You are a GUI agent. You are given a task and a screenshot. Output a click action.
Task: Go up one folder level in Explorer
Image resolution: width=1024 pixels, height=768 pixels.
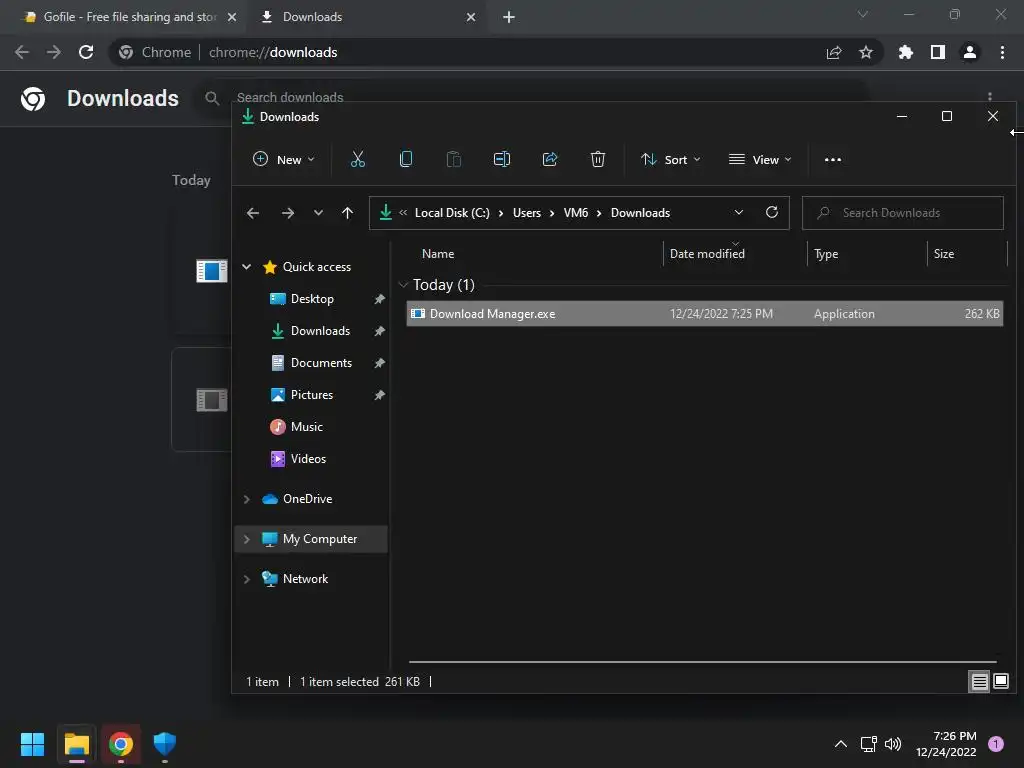347,213
